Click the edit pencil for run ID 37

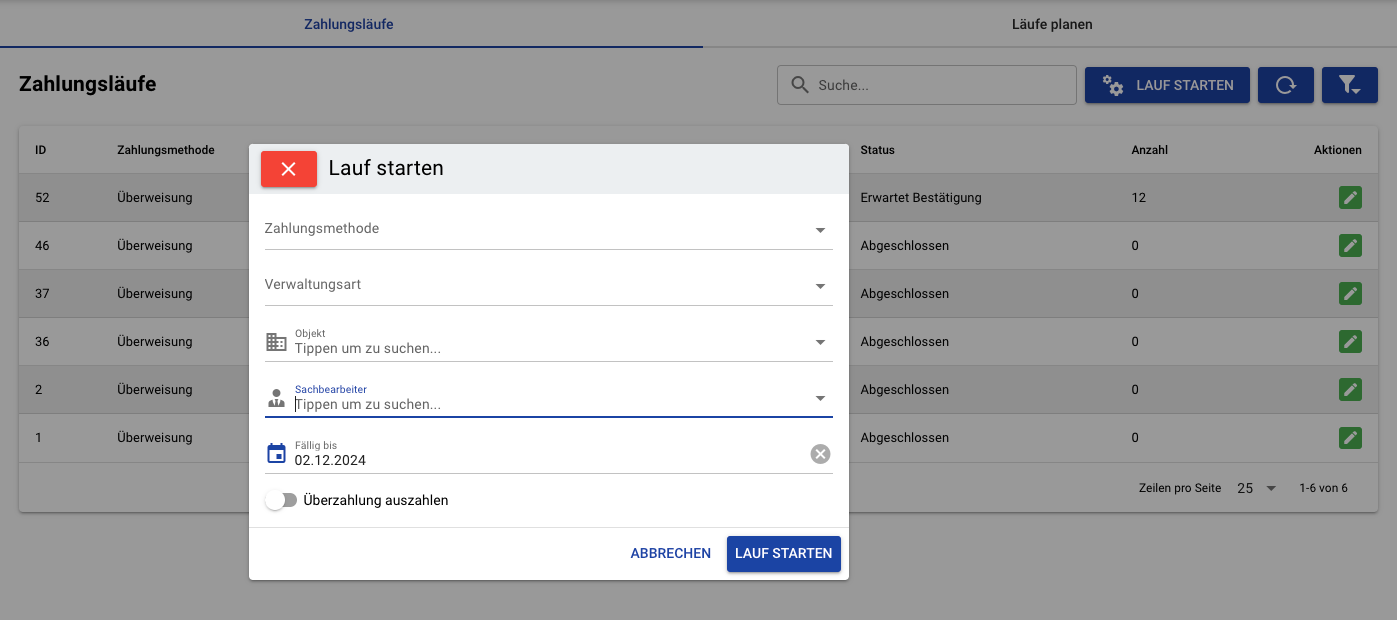1350,294
